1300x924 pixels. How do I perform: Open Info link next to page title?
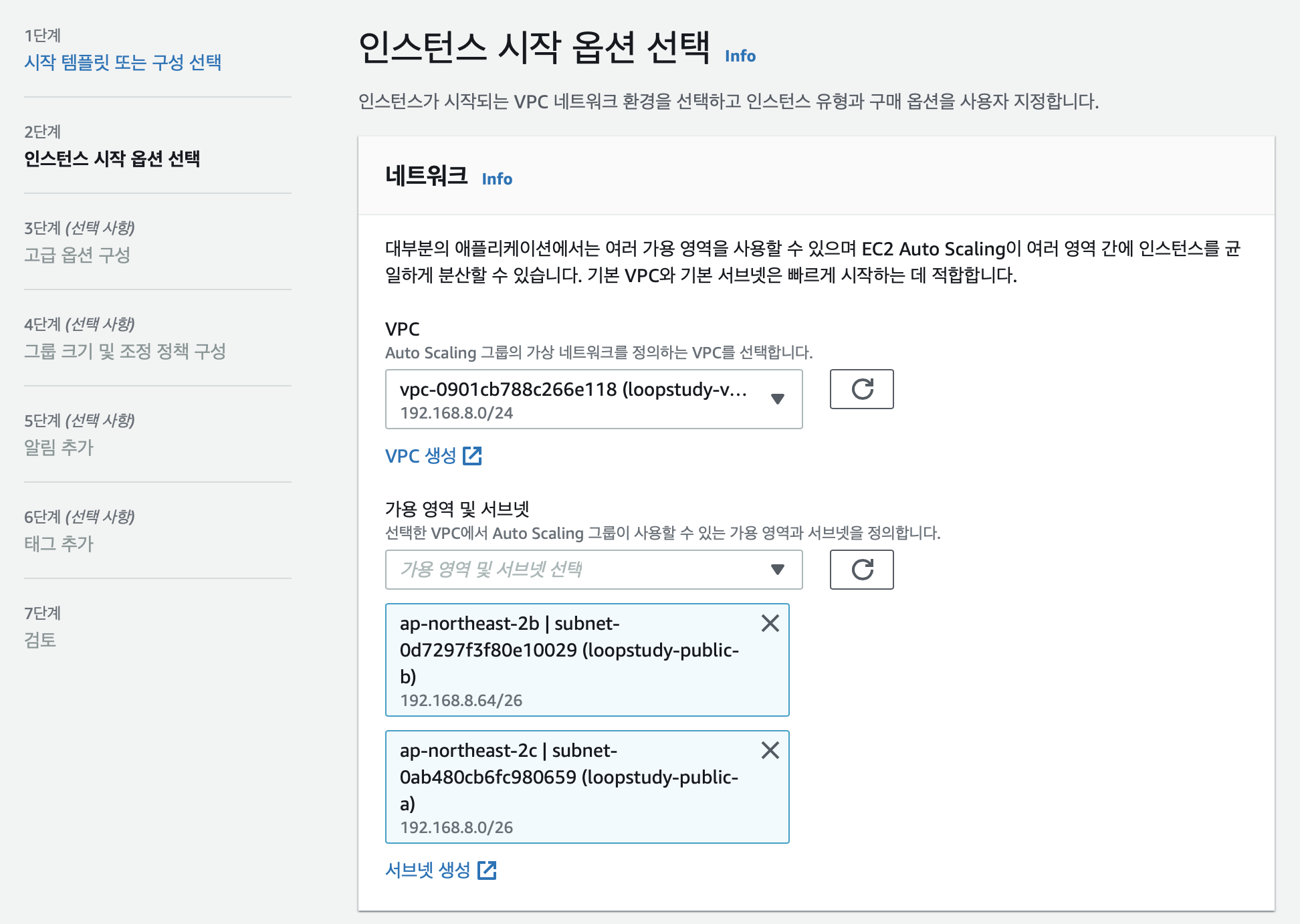740,56
